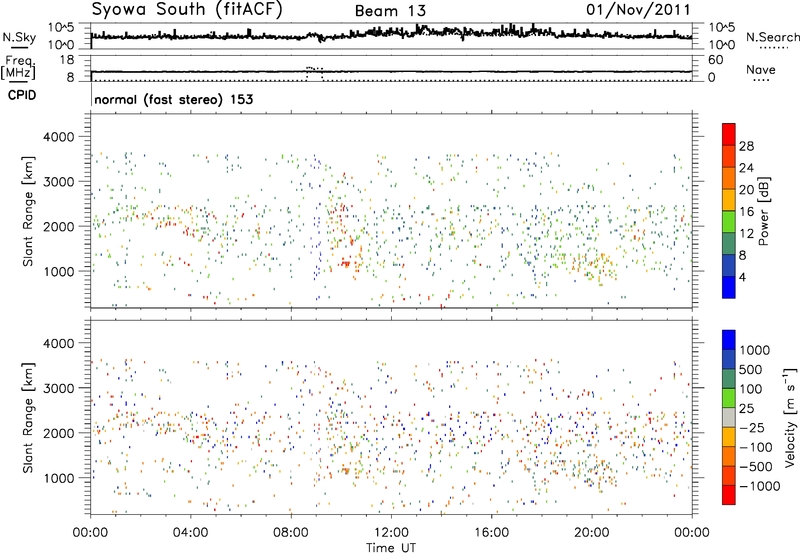Image resolution: width=800 pixels, height=554 pixels.
Task: Click the Freq. [MHz] axis label
Action: click(x=18, y=67)
